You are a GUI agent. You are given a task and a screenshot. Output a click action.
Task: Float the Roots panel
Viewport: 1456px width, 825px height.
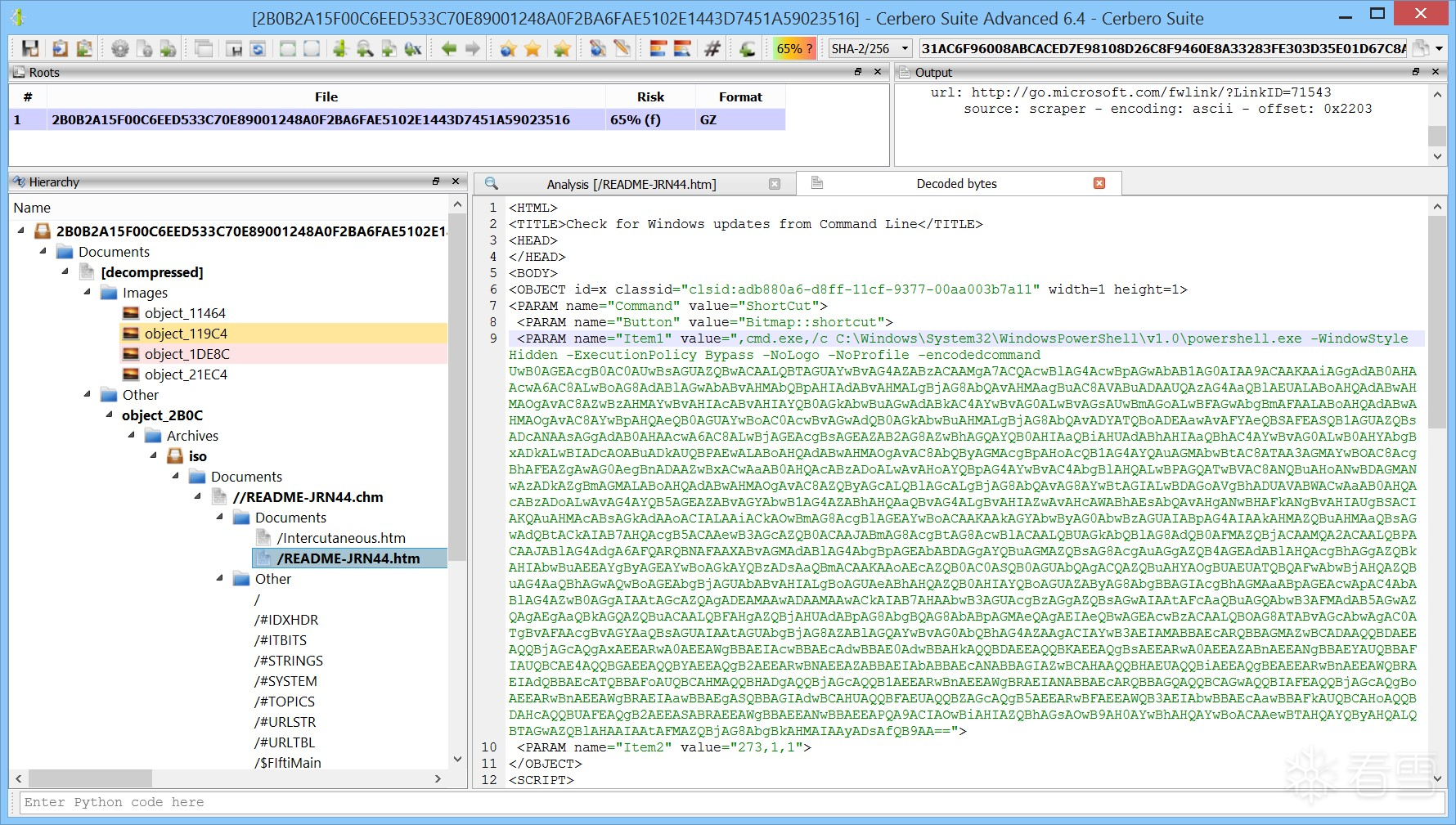point(858,72)
